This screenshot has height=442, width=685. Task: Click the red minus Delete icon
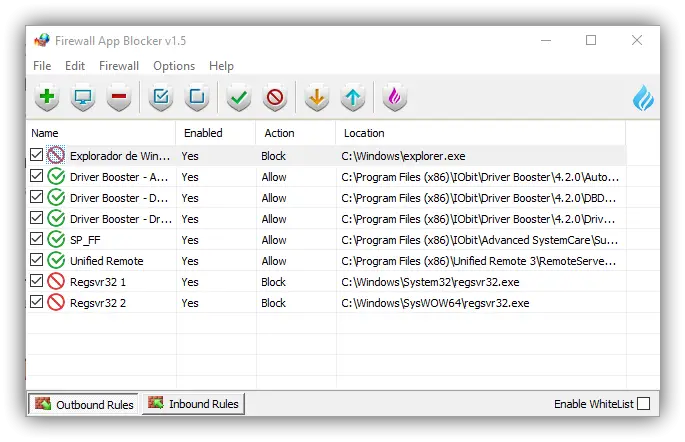(x=119, y=97)
